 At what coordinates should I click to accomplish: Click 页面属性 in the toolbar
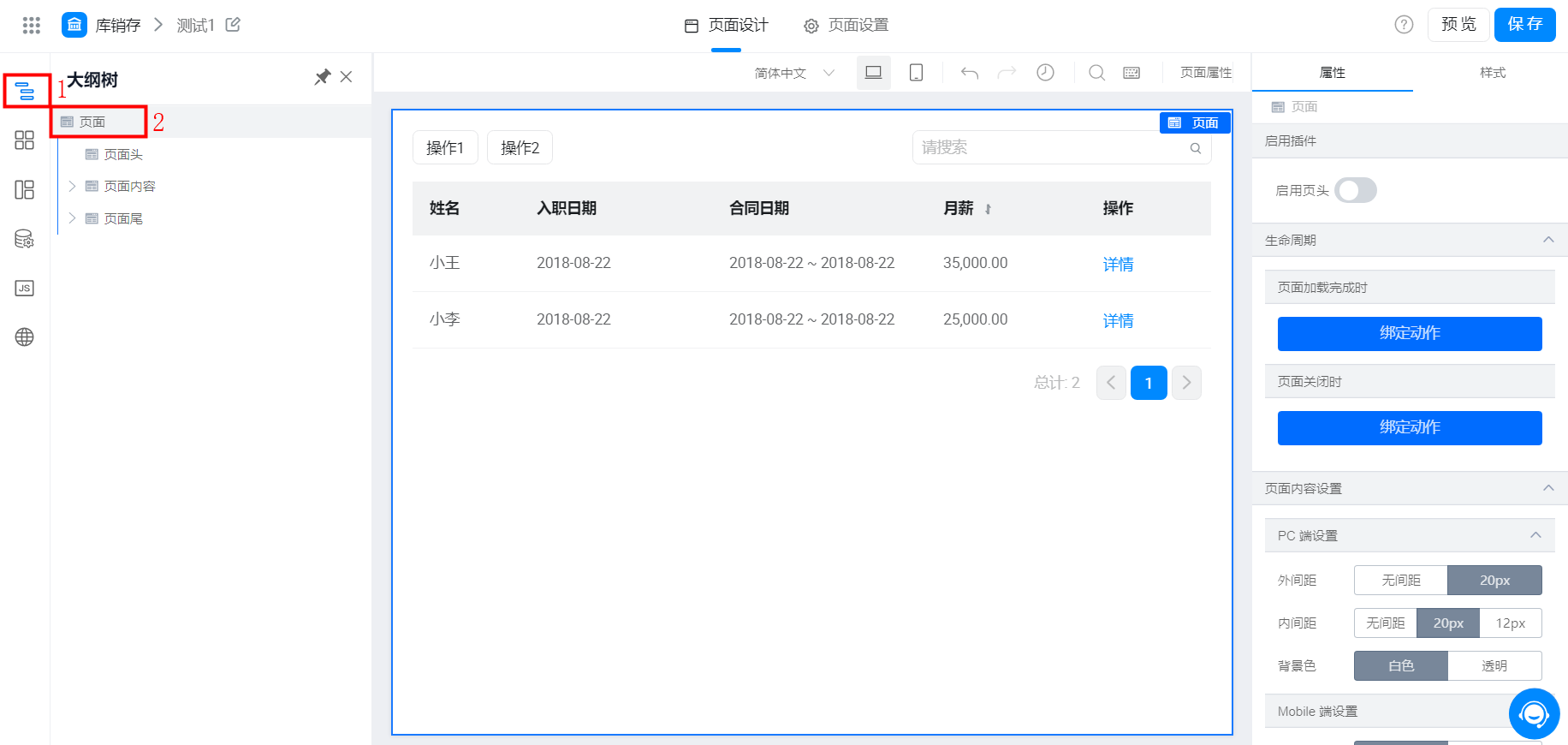pos(1206,73)
